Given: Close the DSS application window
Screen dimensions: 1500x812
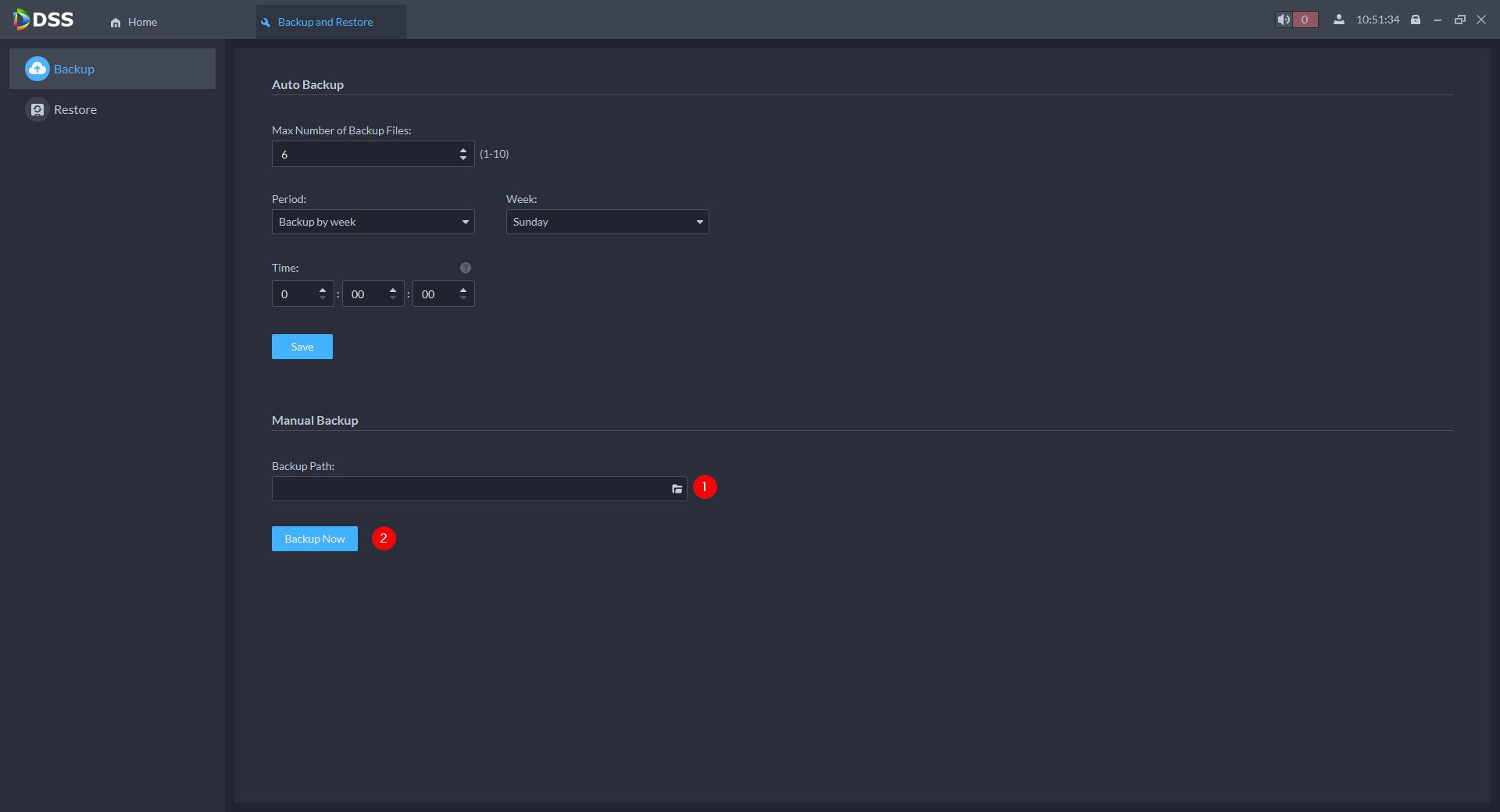Looking at the screenshot, I should point(1481,20).
